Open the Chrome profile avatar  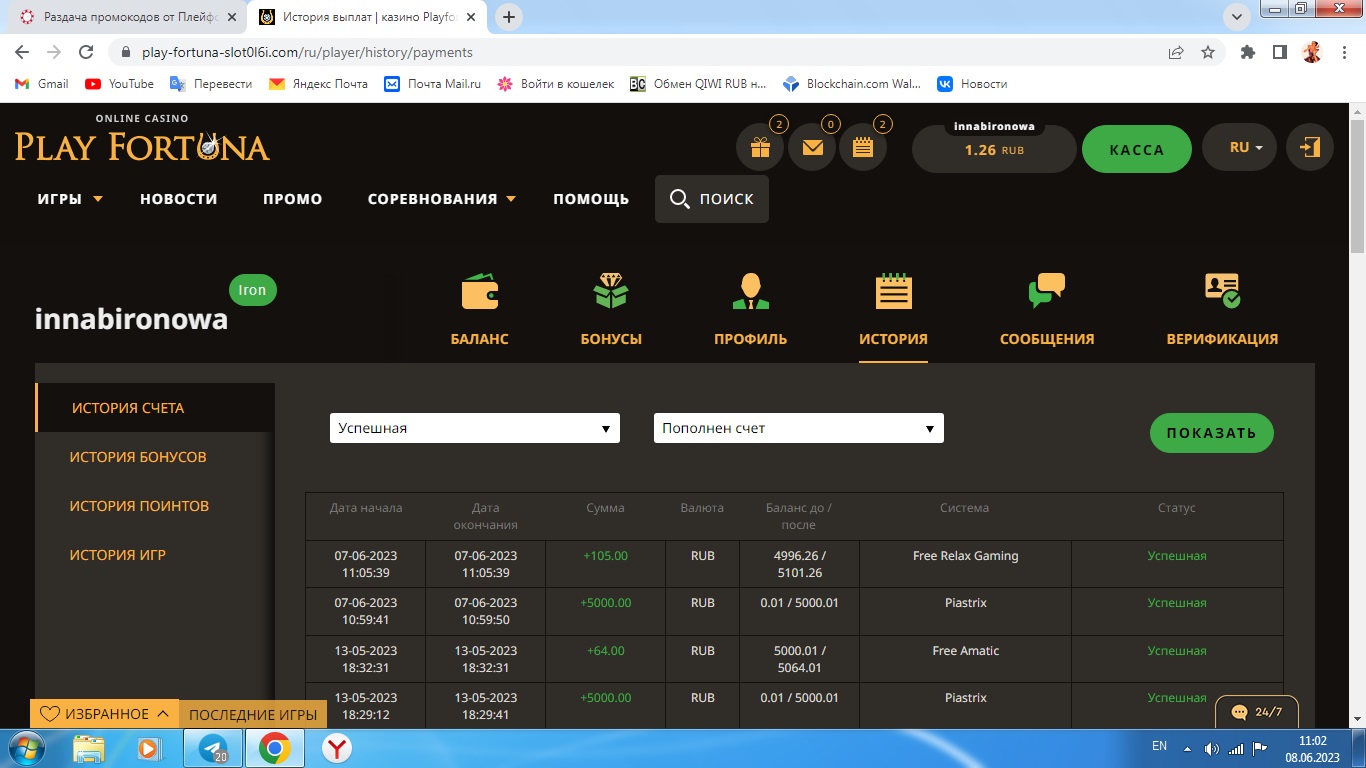pyautogui.click(x=1311, y=52)
